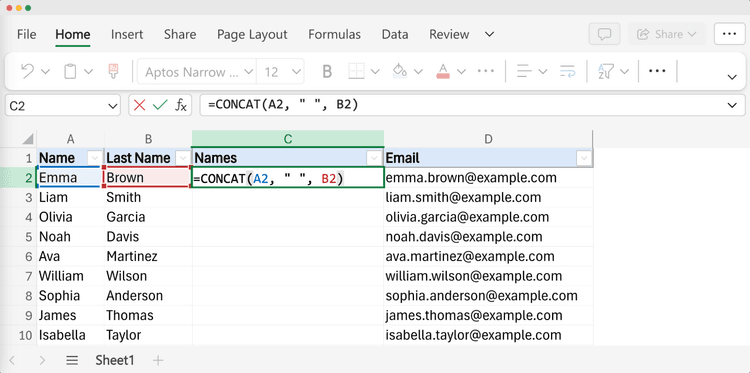The image size is (750, 373).
Task: Select the Format Painter brush icon
Action: pyautogui.click(x=113, y=72)
